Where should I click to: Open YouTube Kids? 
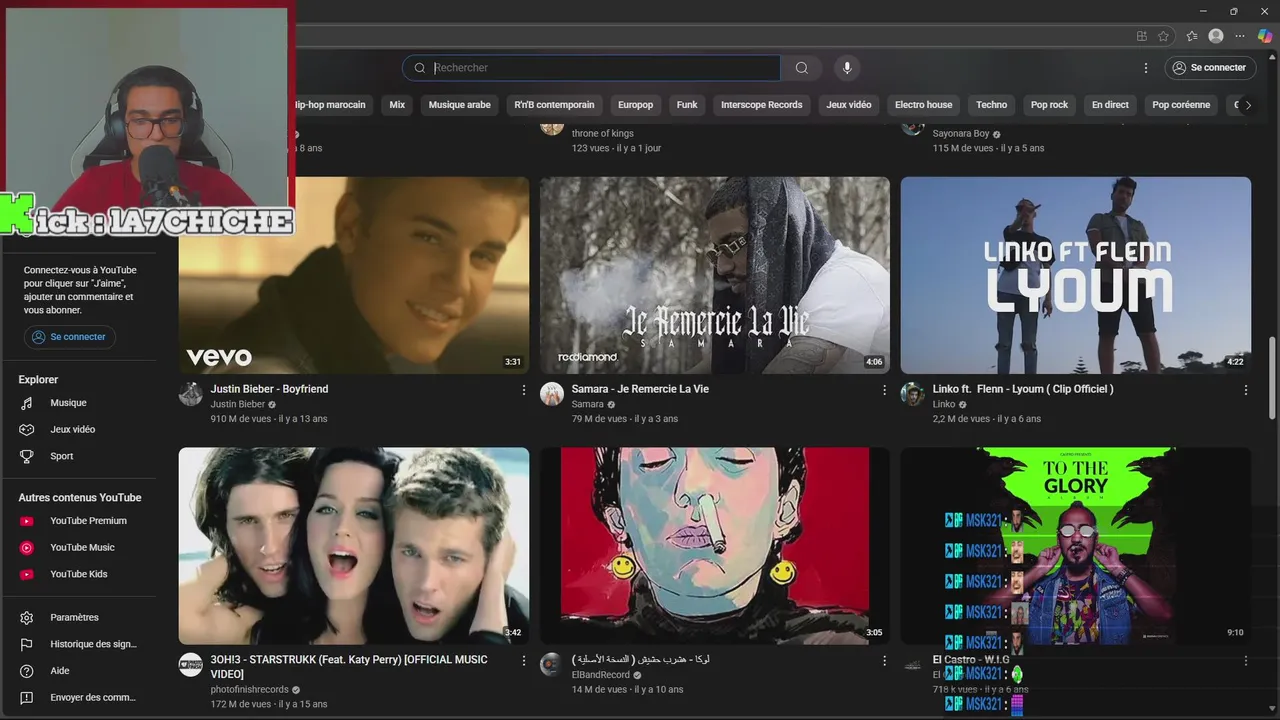[78, 574]
